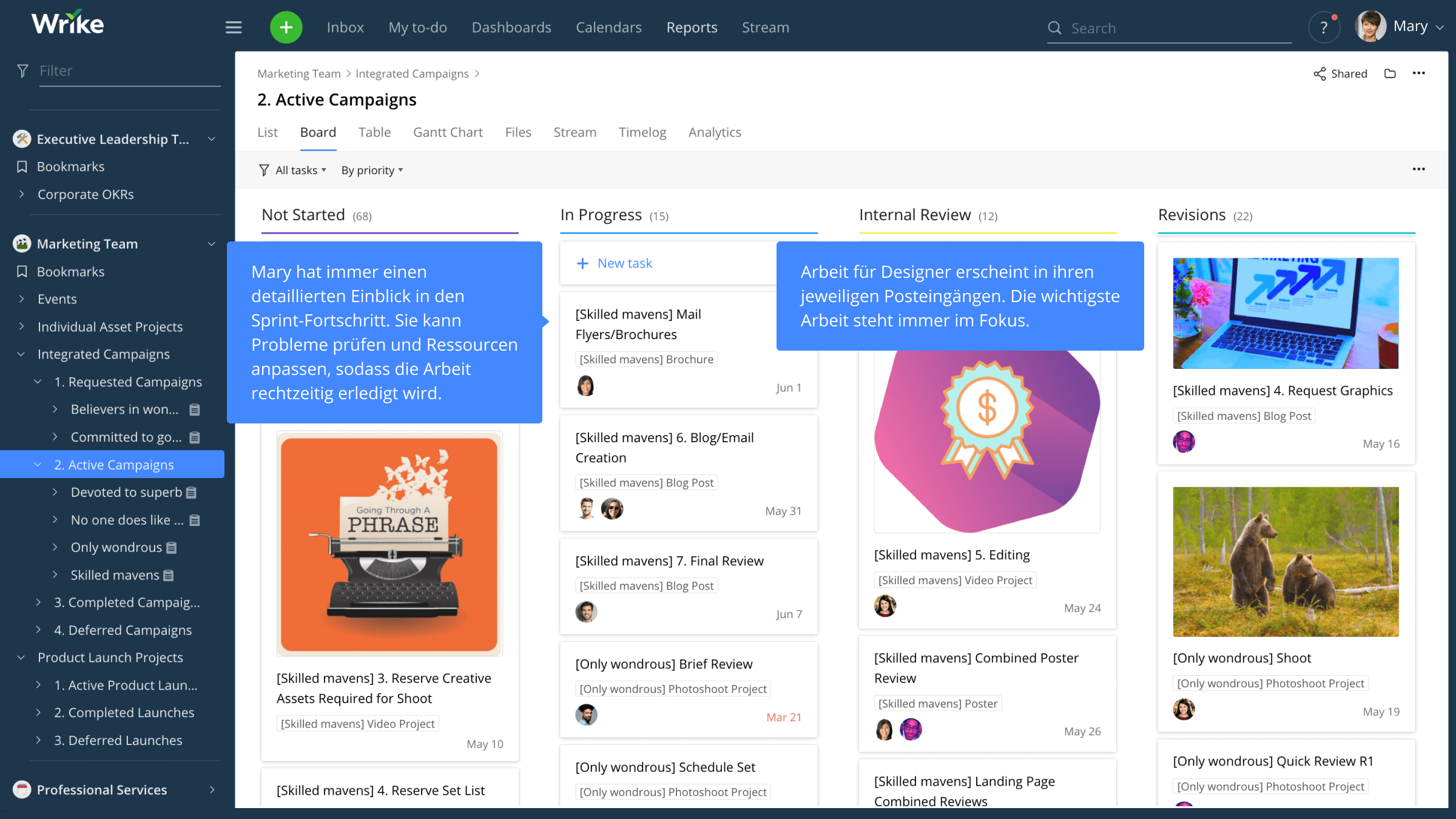Click the folder icon next to Shared
Image resolution: width=1456 pixels, height=819 pixels.
tap(1390, 74)
